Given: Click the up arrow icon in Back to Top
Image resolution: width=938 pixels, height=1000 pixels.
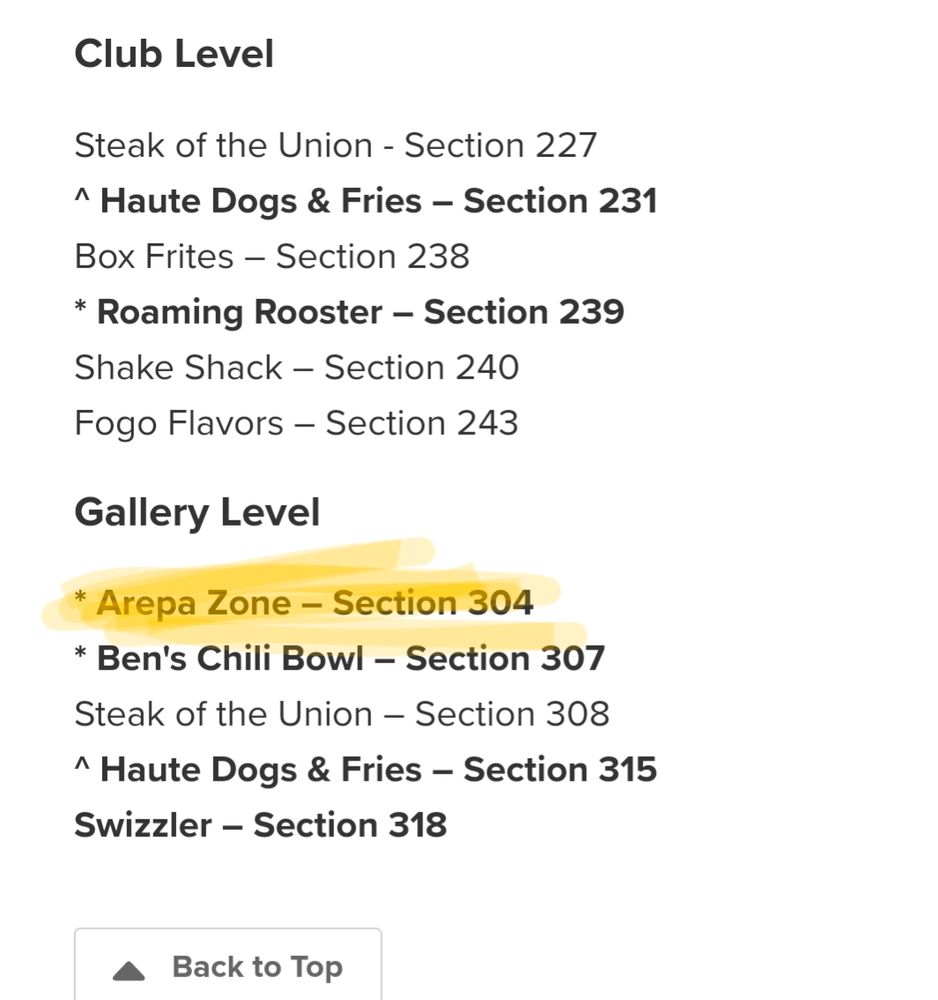Looking at the screenshot, I should [129, 967].
